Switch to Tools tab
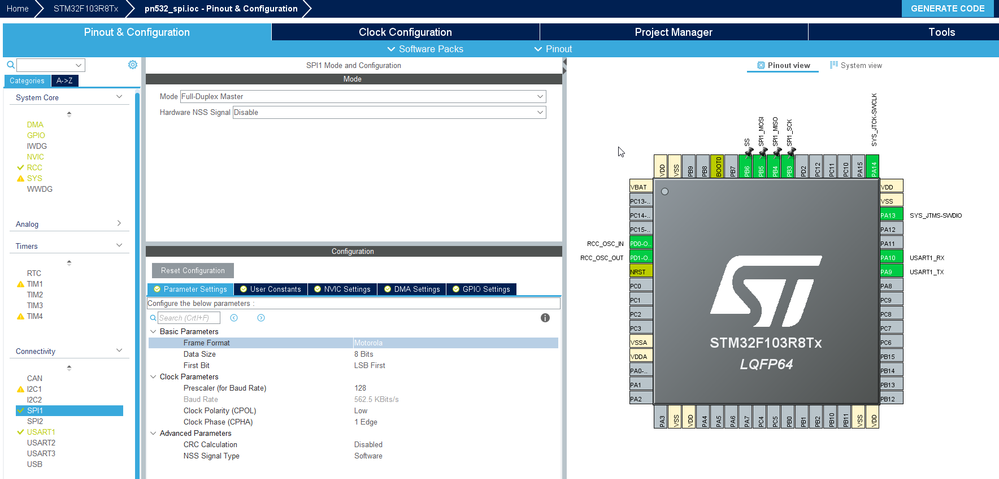The height and width of the screenshot is (479, 999). (x=941, y=32)
